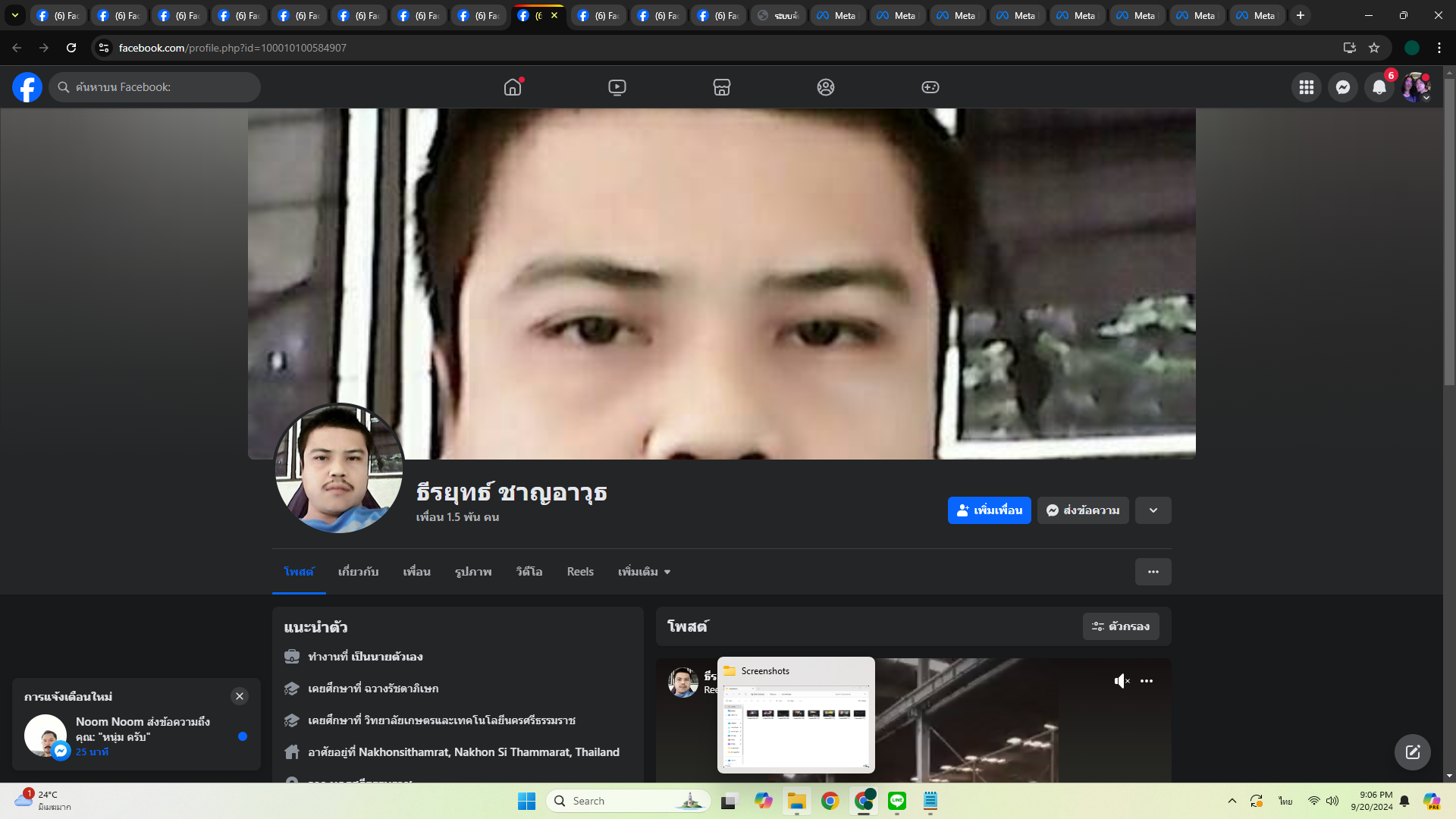Bookmark this page with star icon
This screenshot has height=819, width=1456.
1374,48
